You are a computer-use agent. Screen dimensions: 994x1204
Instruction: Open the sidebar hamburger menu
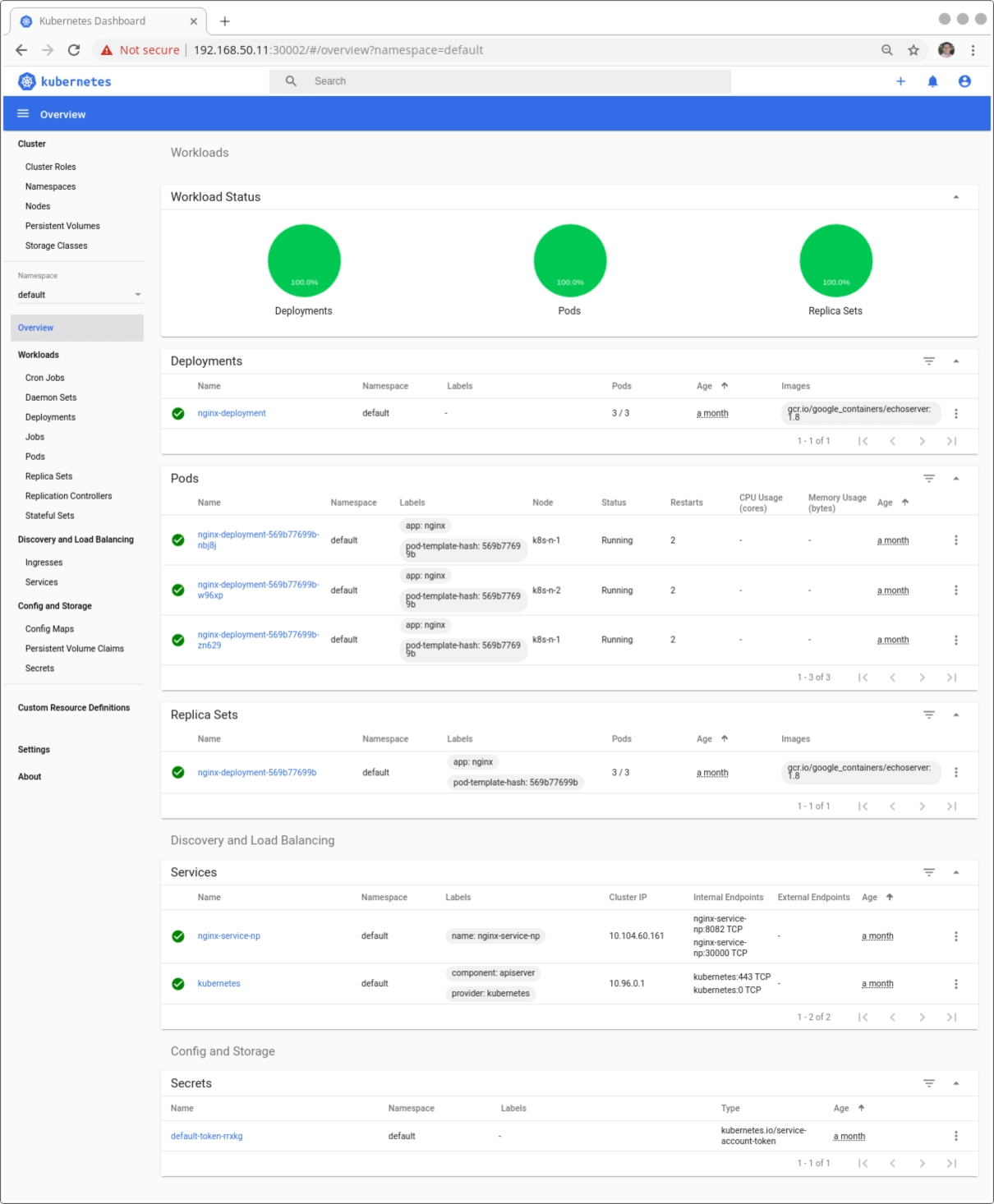point(23,113)
